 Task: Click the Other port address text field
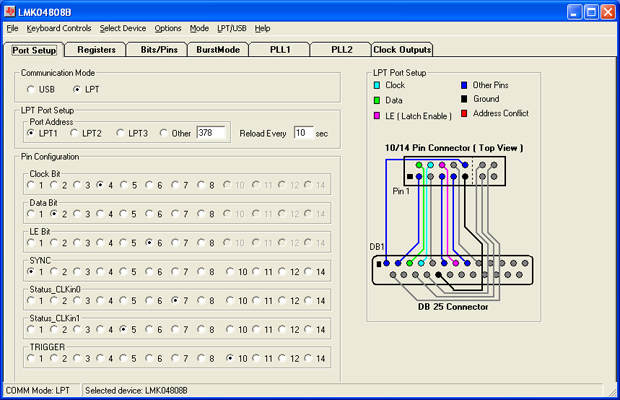pyautogui.click(x=212, y=133)
